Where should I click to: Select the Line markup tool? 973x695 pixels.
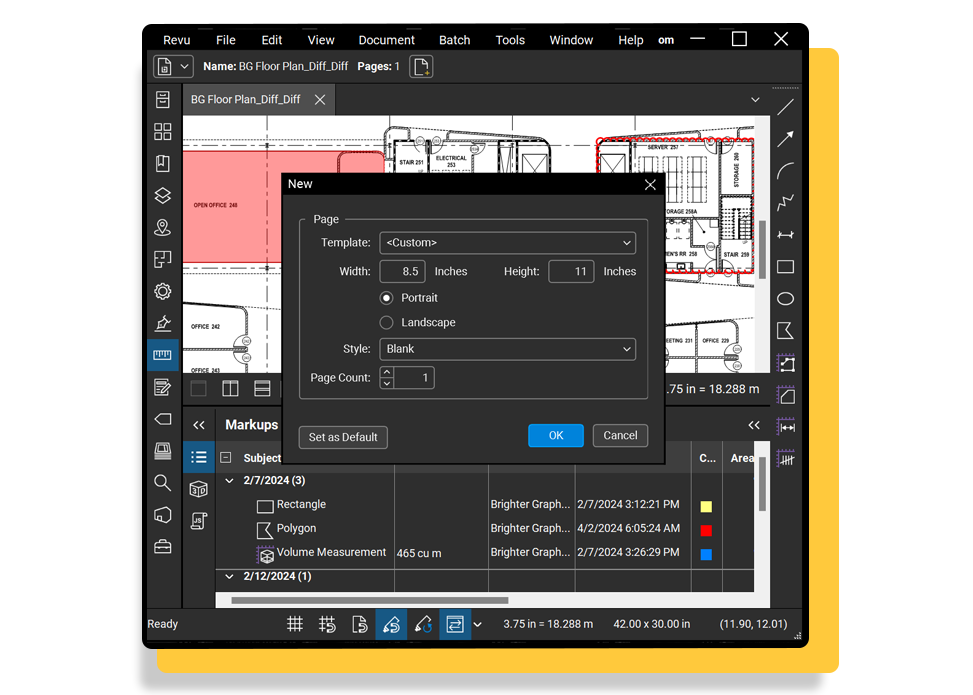(786, 107)
